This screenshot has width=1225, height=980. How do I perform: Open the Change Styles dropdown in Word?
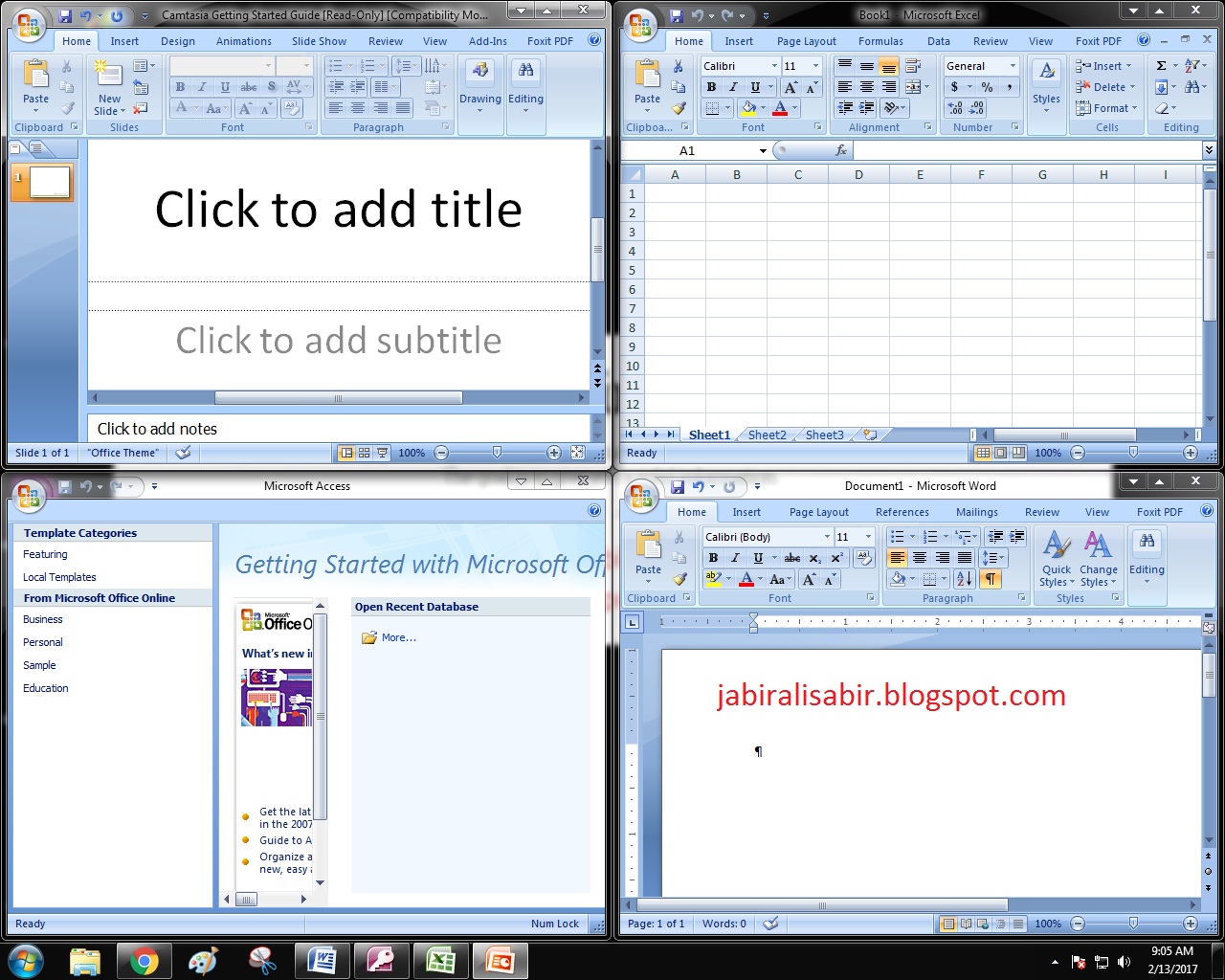(1099, 560)
